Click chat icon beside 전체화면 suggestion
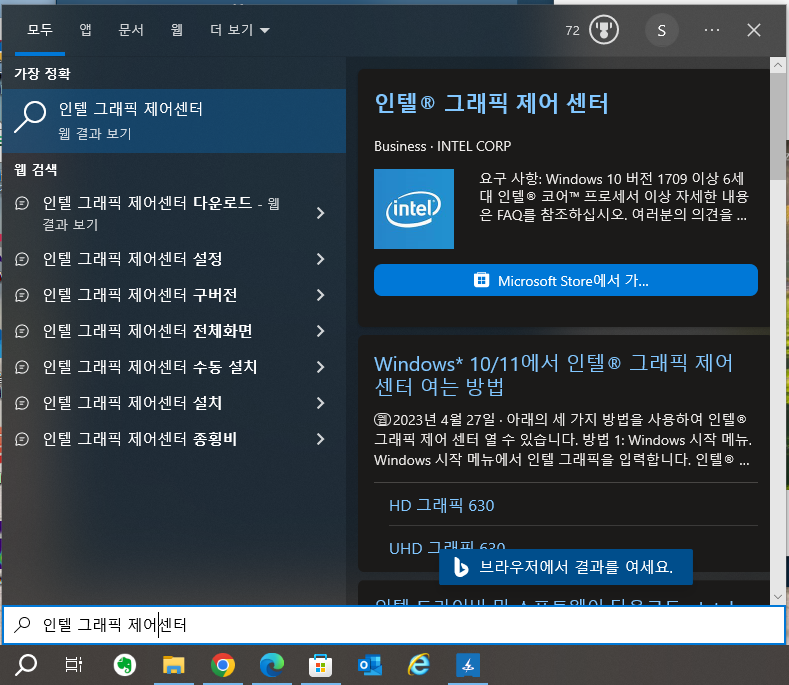789x685 pixels. (22, 331)
